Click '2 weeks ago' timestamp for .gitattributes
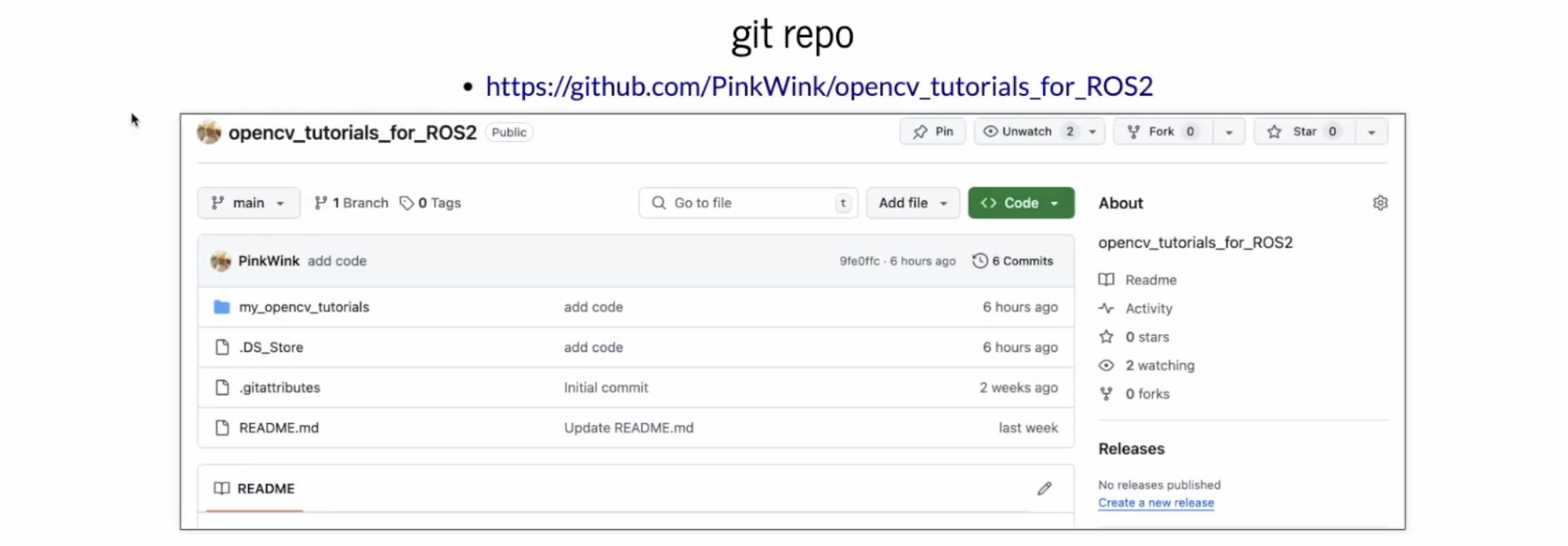 (x=1018, y=387)
